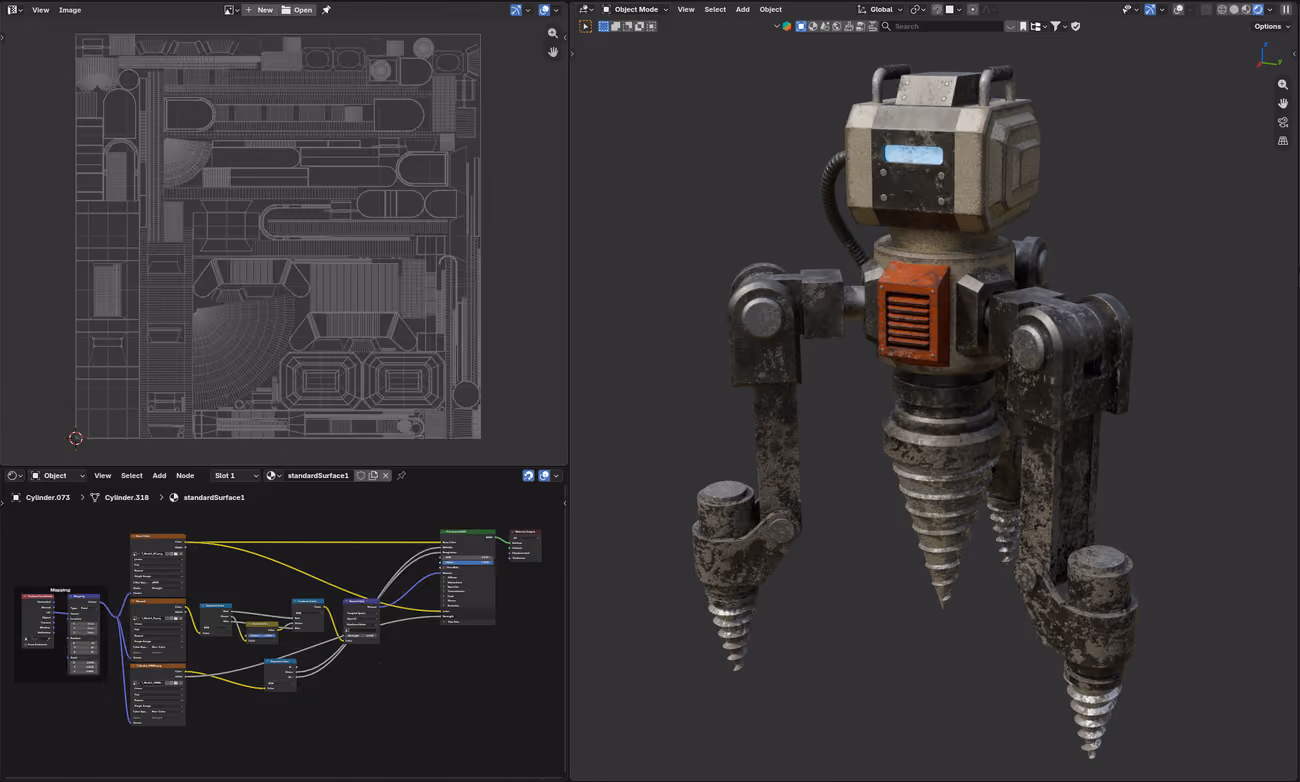This screenshot has height=782, width=1300.
Task: Open Image menu in image editor
Action: pyautogui.click(x=70, y=10)
